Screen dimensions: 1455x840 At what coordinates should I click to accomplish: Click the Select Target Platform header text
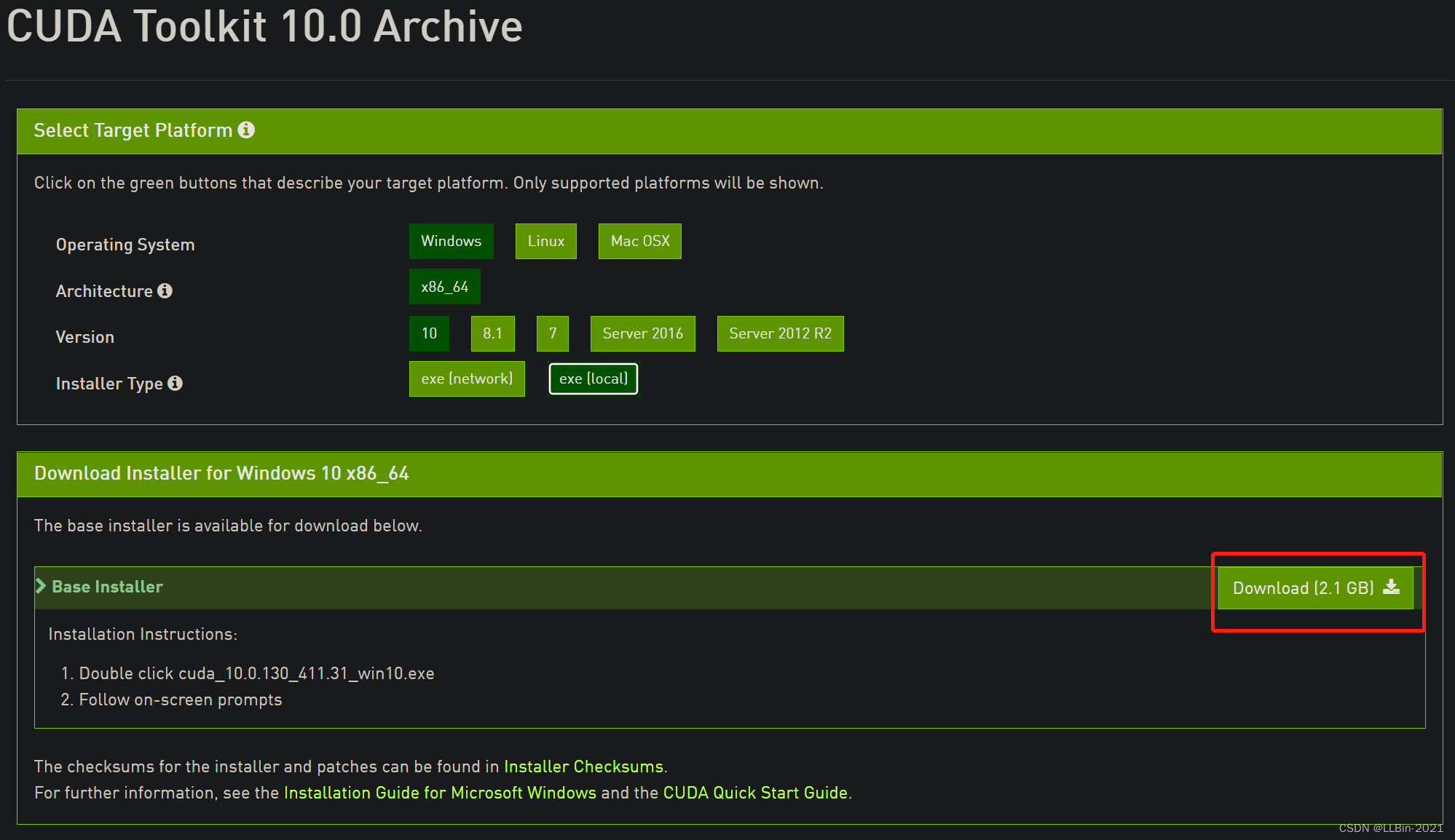(x=133, y=130)
